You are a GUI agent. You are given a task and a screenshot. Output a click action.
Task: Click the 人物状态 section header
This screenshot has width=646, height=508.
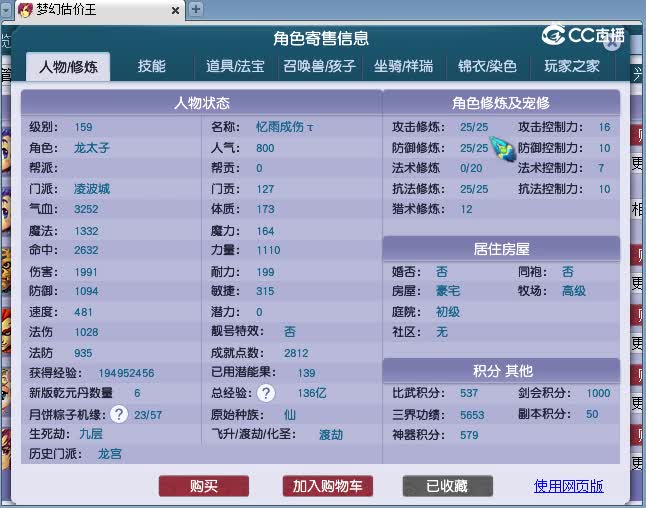click(x=201, y=103)
